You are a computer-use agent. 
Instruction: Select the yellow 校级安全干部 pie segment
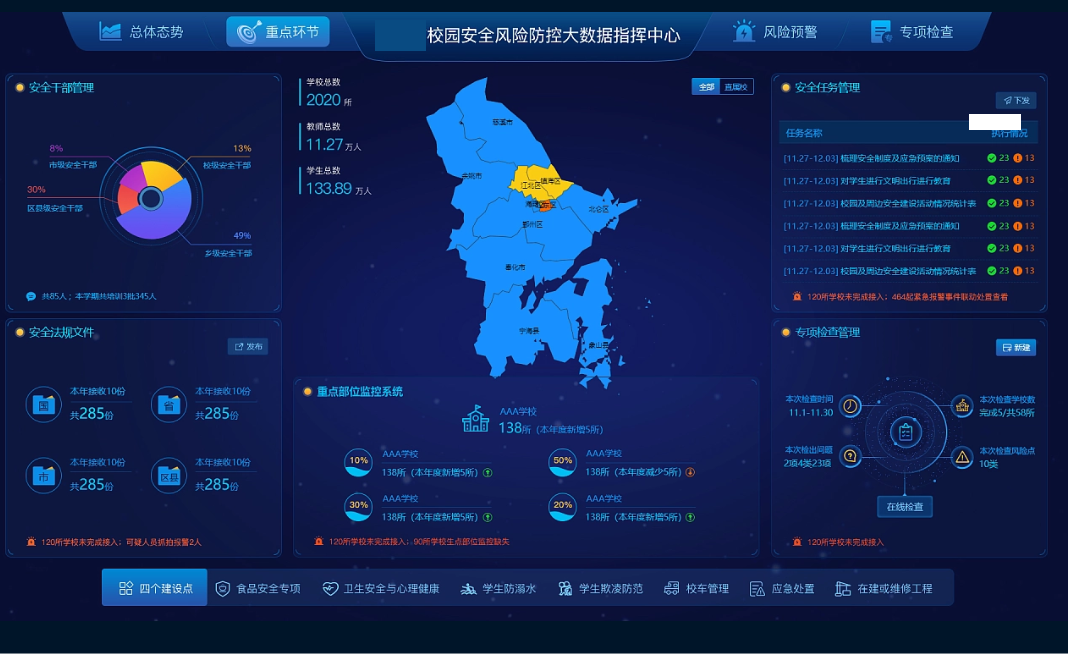click(x=159, y=175)
